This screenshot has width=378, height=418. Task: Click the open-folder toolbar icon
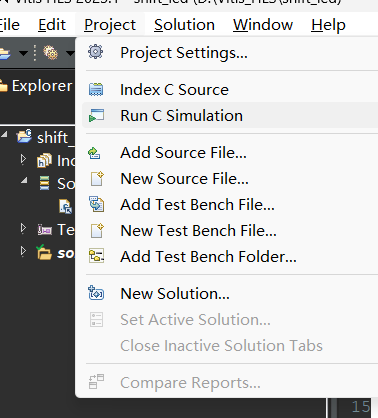click(5, 53)
